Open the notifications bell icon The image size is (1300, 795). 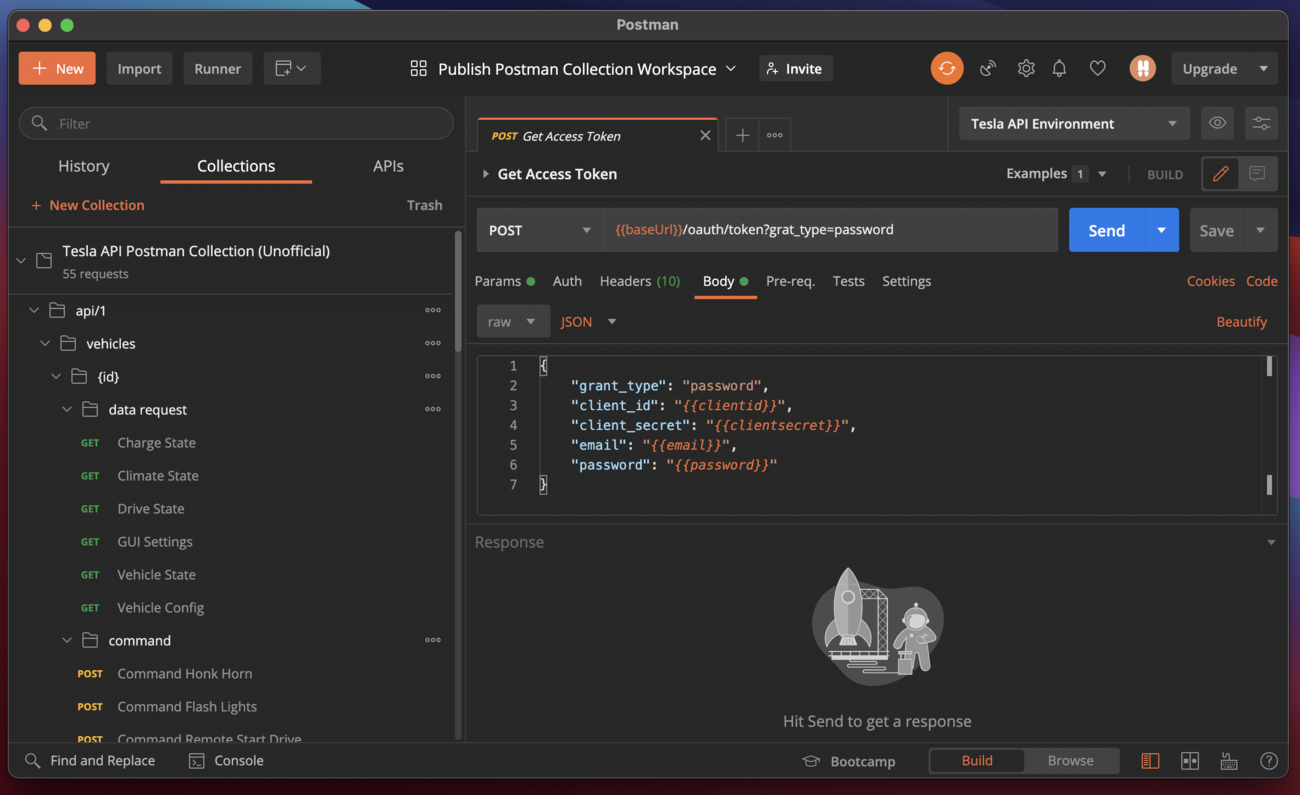click(1059, 69)
